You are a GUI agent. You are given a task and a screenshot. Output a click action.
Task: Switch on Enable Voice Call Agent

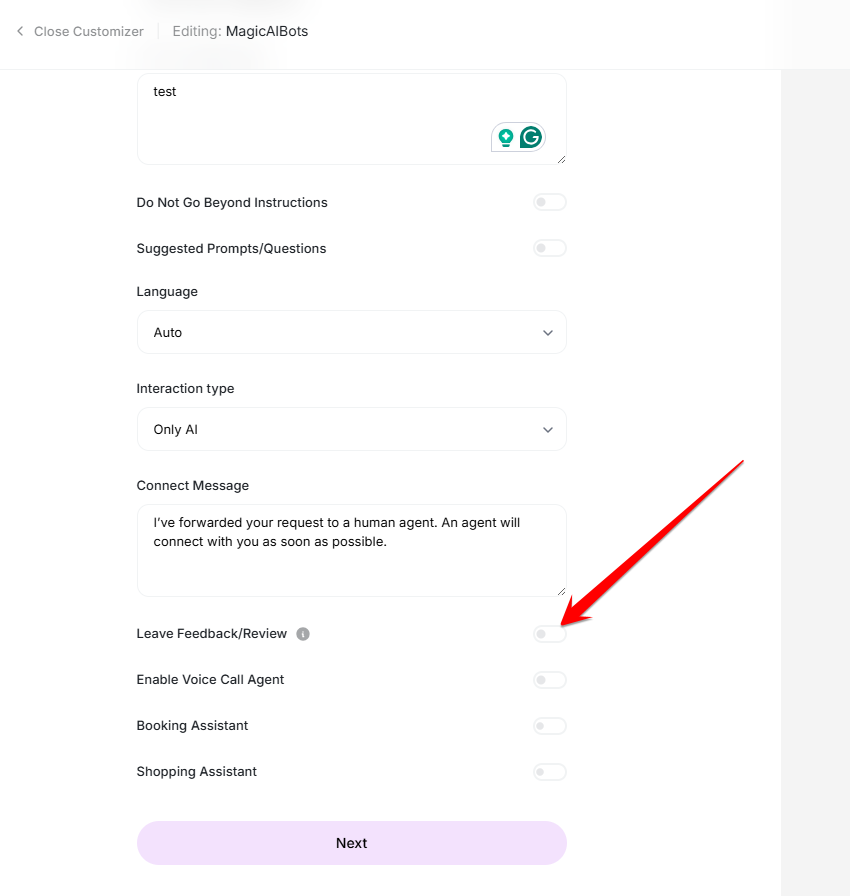549,680
